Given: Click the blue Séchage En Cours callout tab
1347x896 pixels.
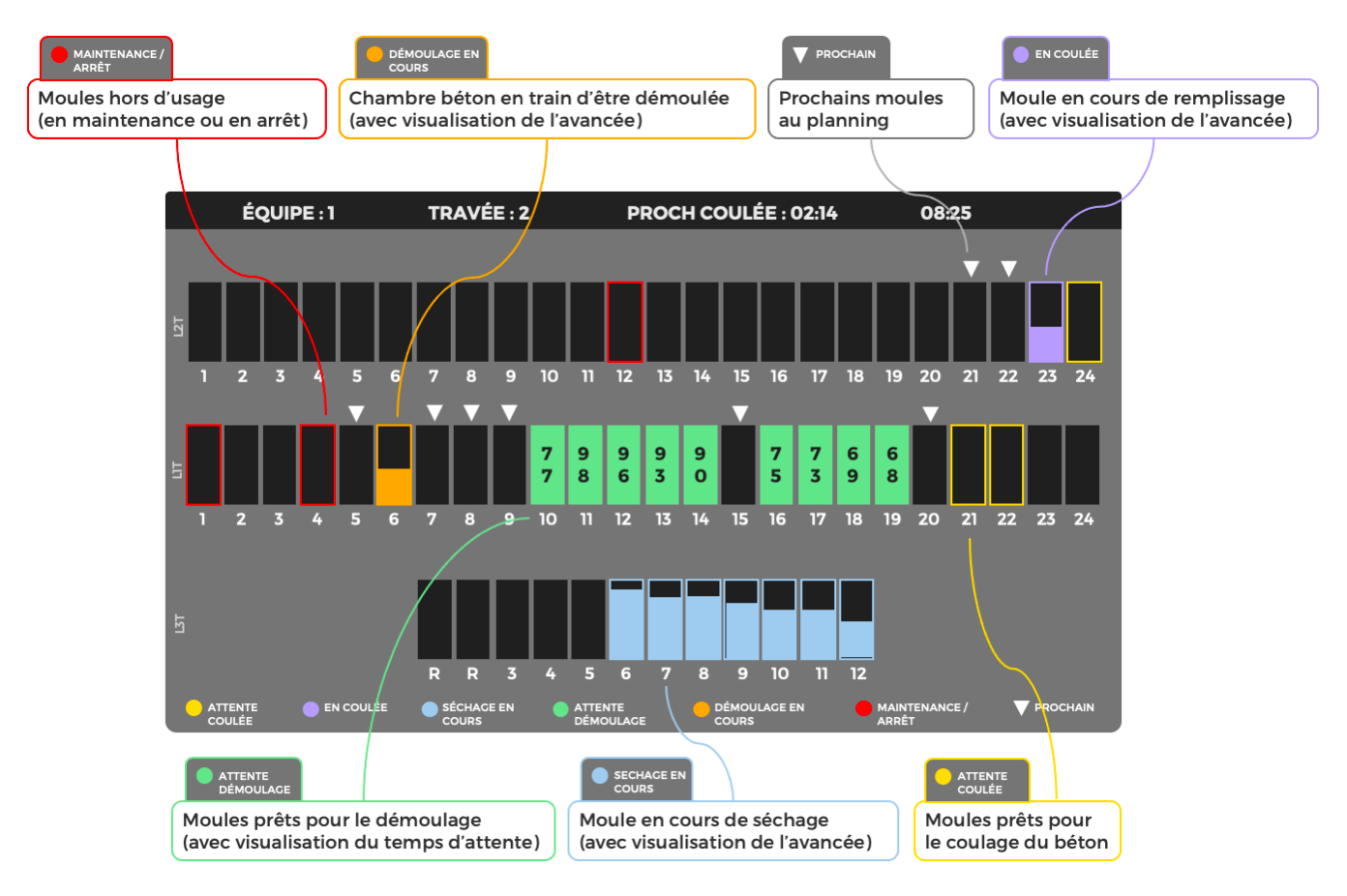Looking at the screenshot, I should (x=637, y=780).
